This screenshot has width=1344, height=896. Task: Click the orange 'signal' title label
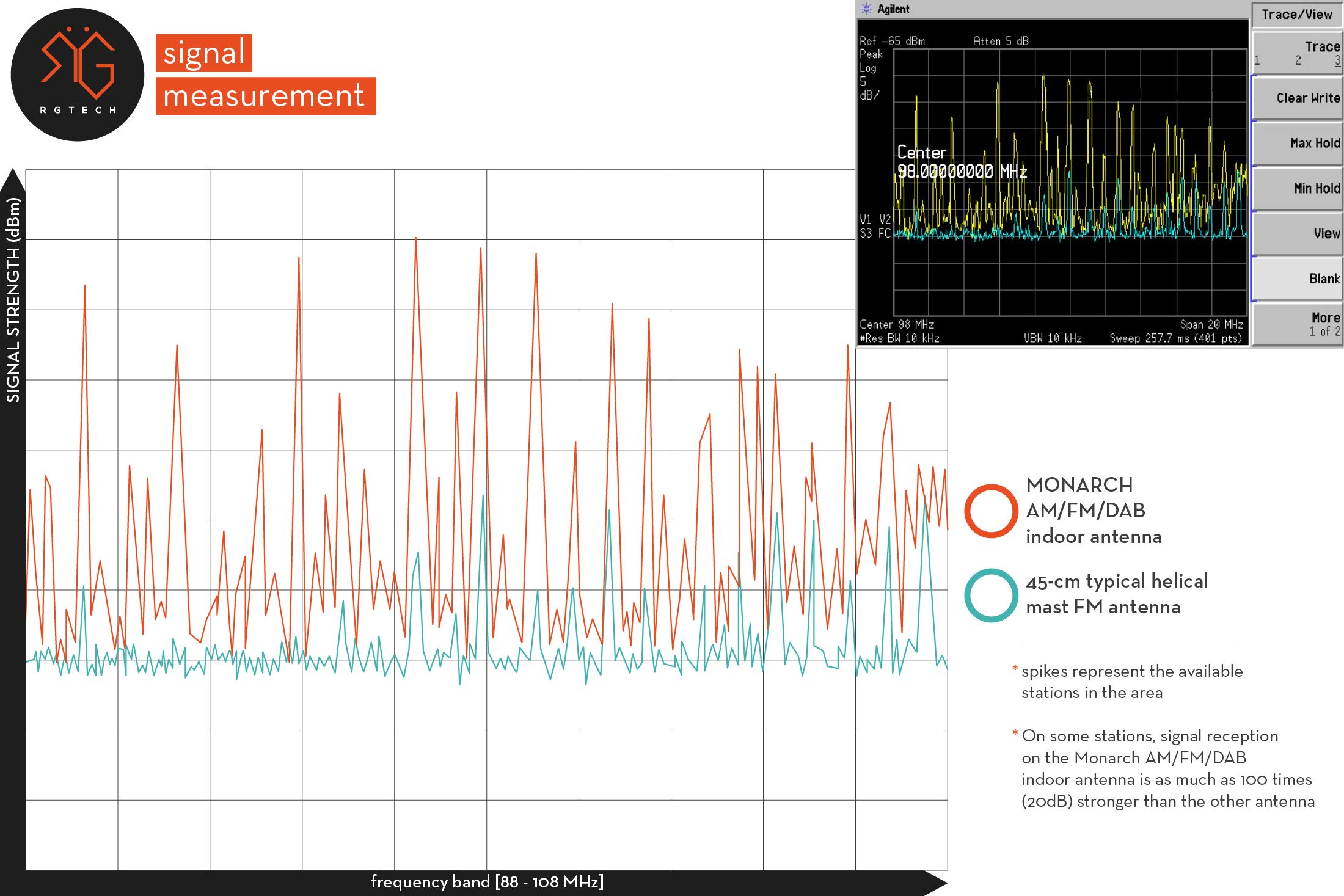(203, 53)
